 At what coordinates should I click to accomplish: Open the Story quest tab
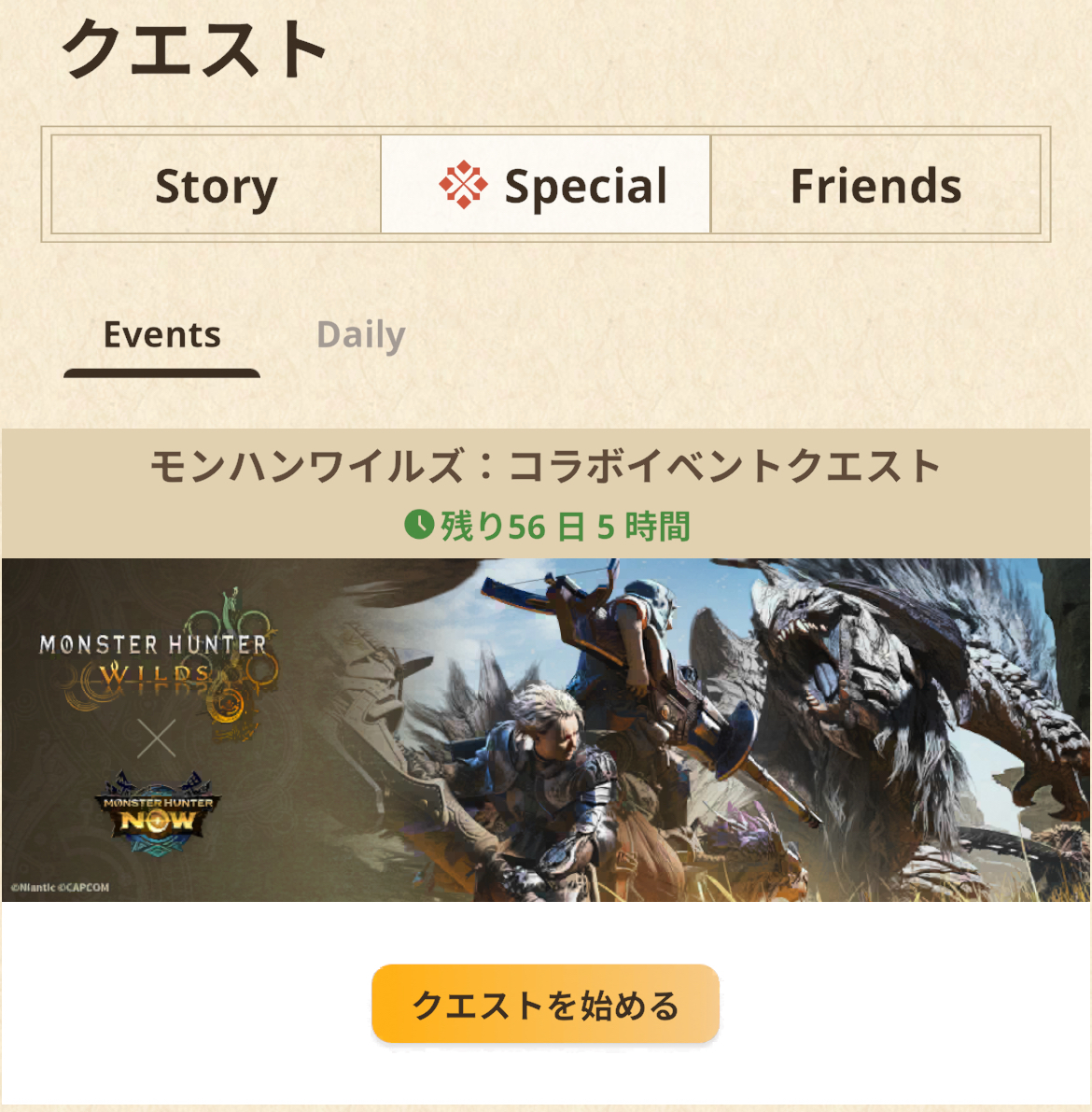[217, 184]
